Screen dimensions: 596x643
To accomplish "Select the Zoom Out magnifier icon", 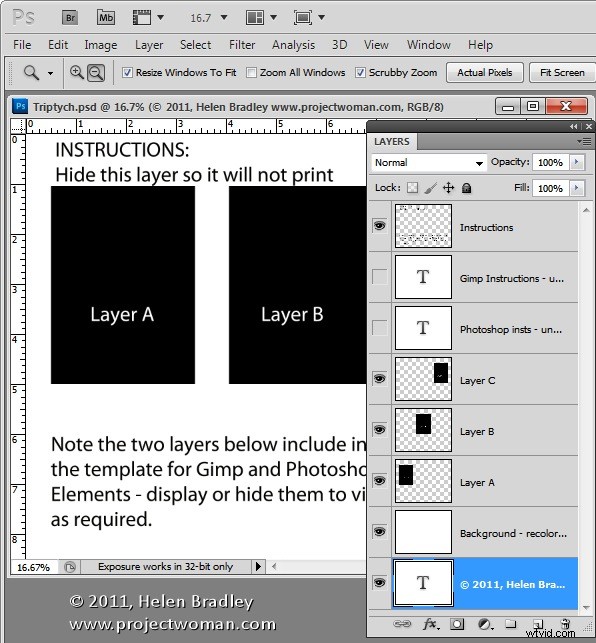I will coord(96,73).
